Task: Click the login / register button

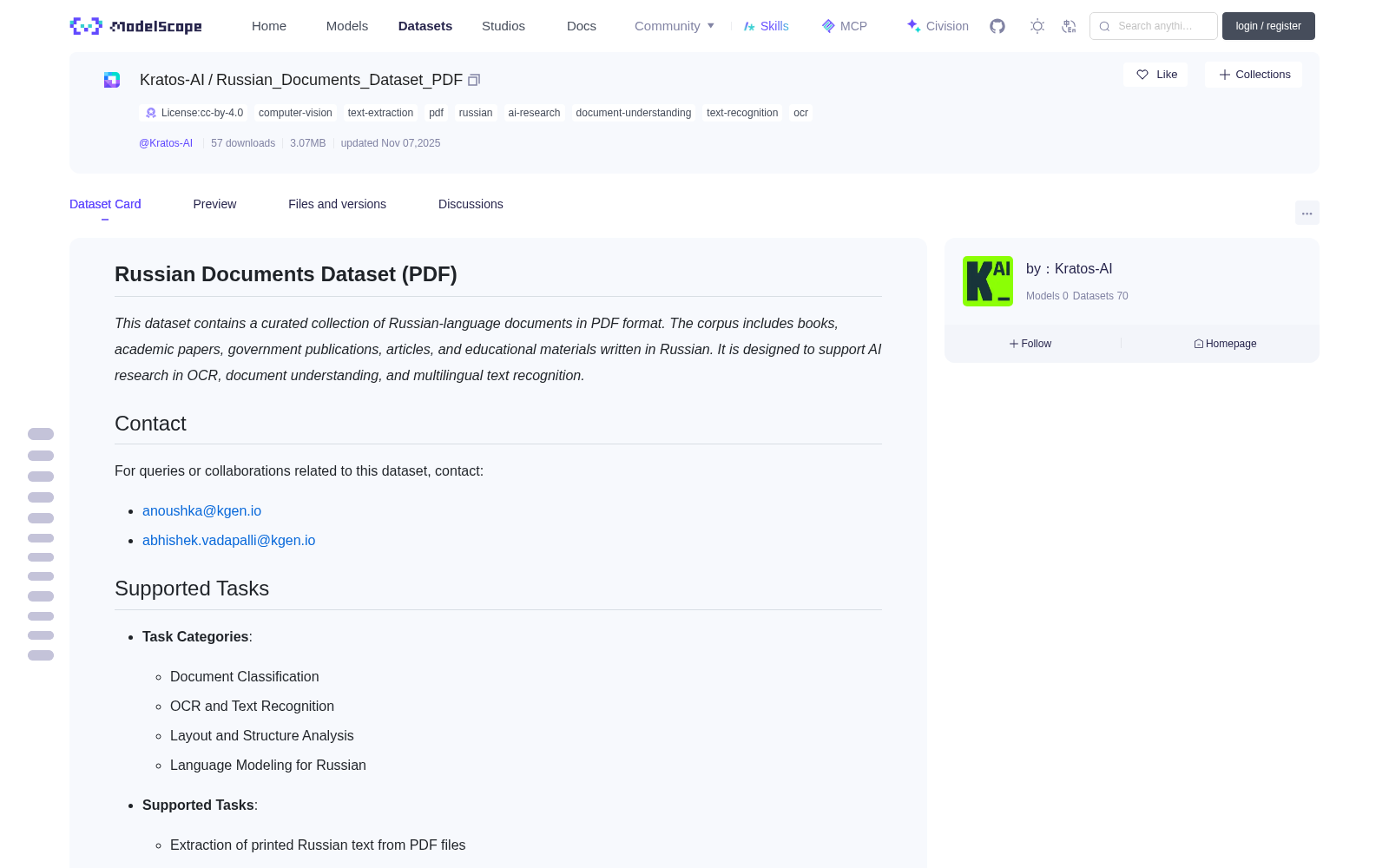Action: 1268,26
